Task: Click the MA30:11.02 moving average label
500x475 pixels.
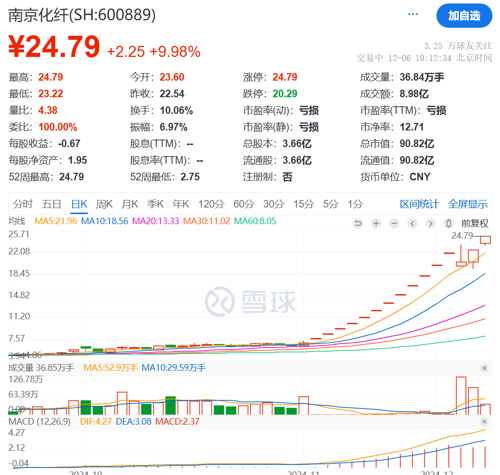Action: pos(207,221)
